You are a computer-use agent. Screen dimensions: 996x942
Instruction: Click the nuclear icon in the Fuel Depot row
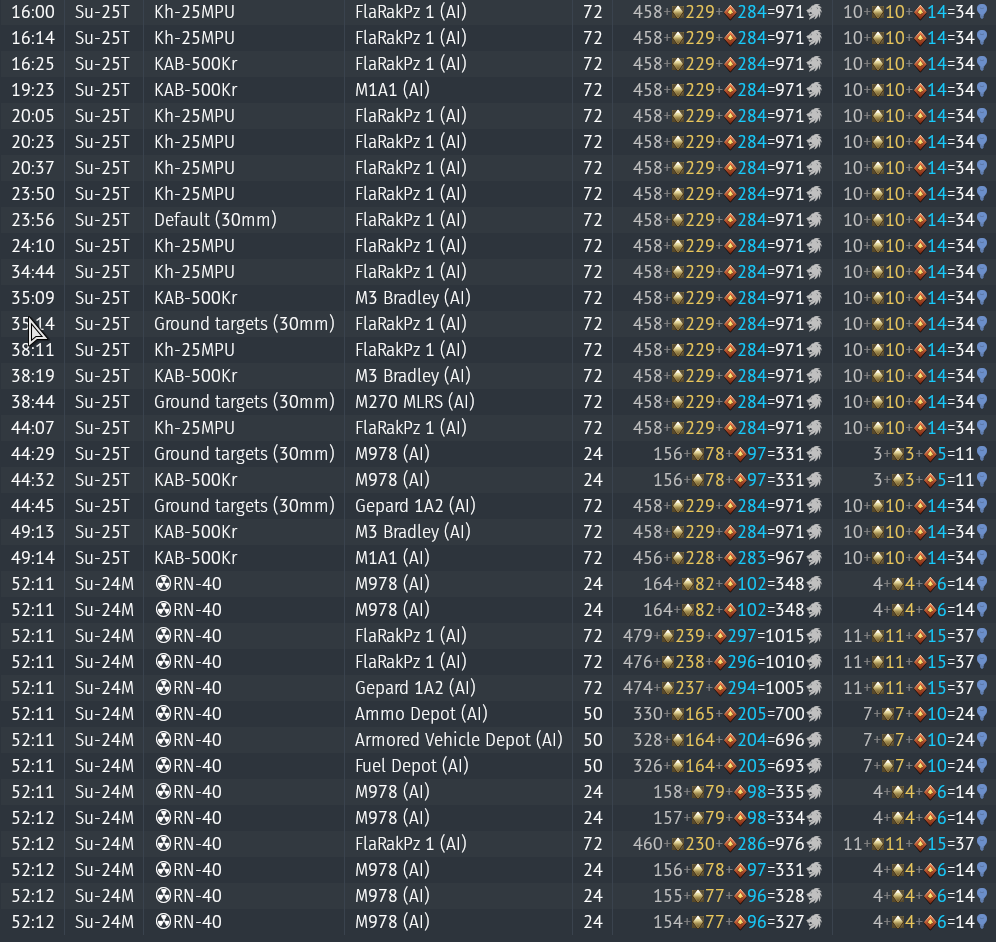164,766
